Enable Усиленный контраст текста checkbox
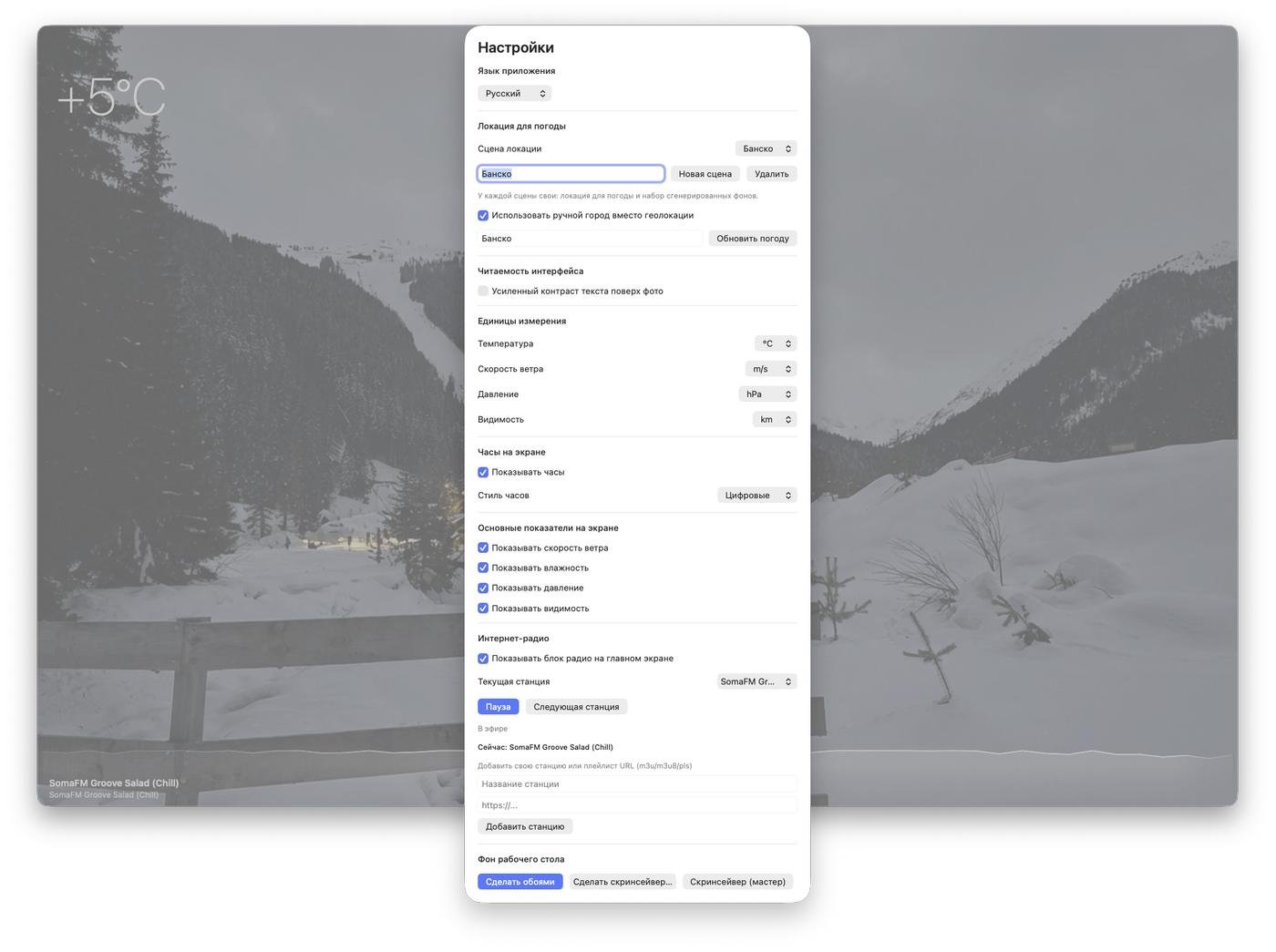 (x=483, y=292)
